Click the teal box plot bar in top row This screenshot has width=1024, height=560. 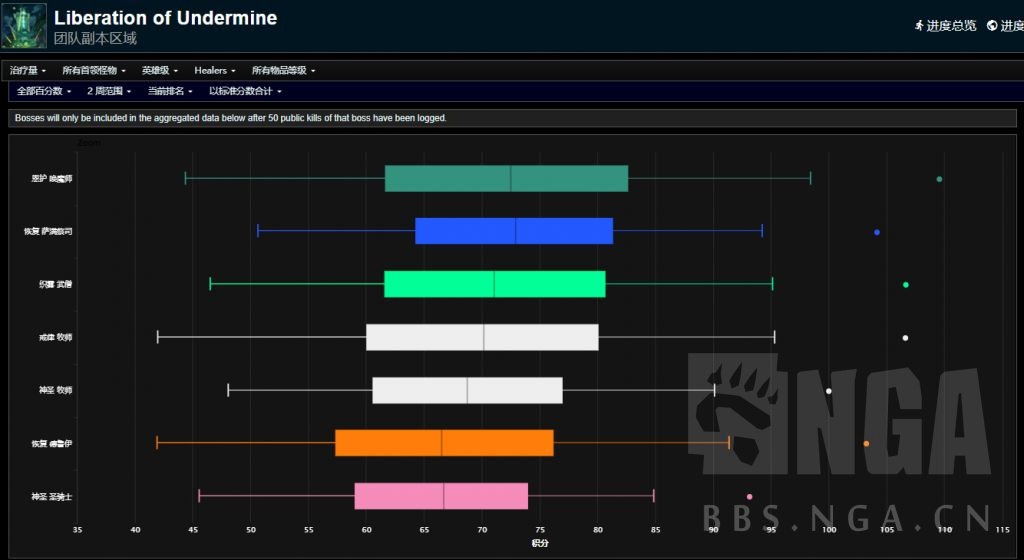pyautogui.click(x=506, y=178)
